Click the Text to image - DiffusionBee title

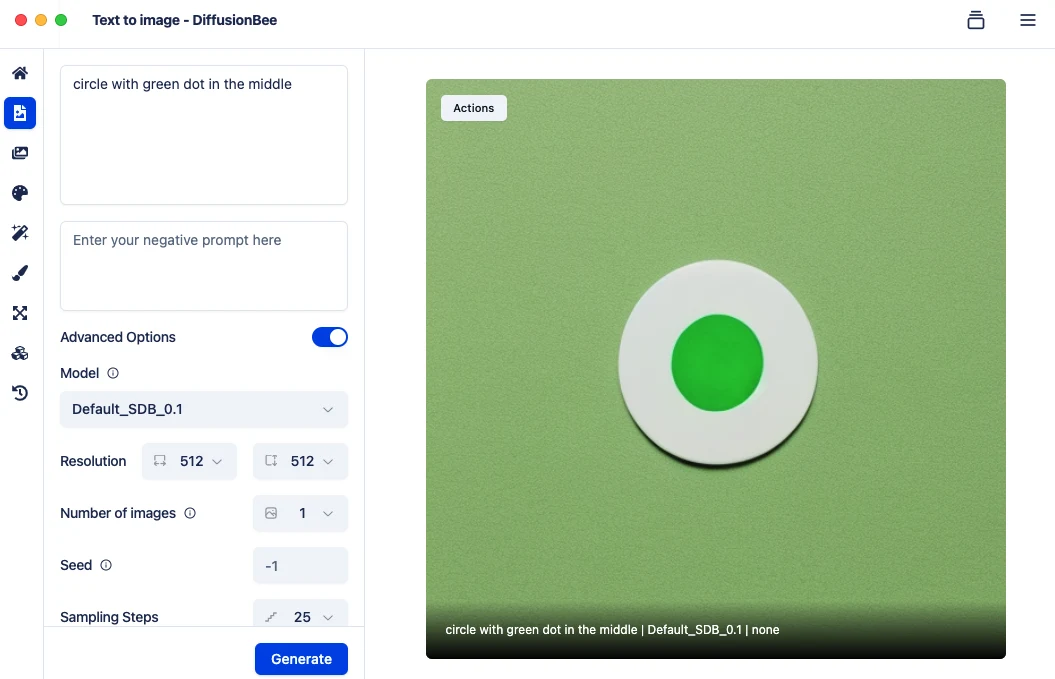(184, 20)
